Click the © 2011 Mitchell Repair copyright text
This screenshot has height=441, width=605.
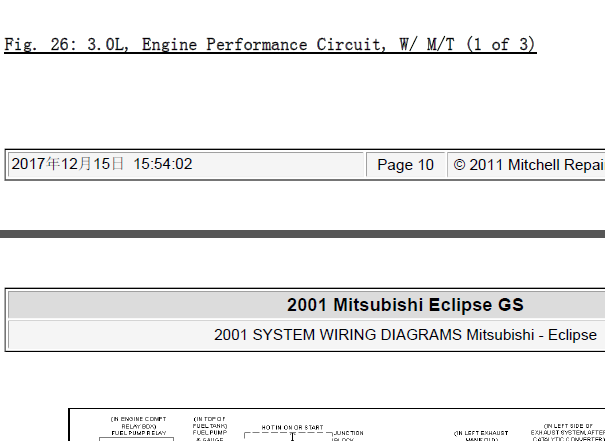pyautogui.click(x=529, y=165)
